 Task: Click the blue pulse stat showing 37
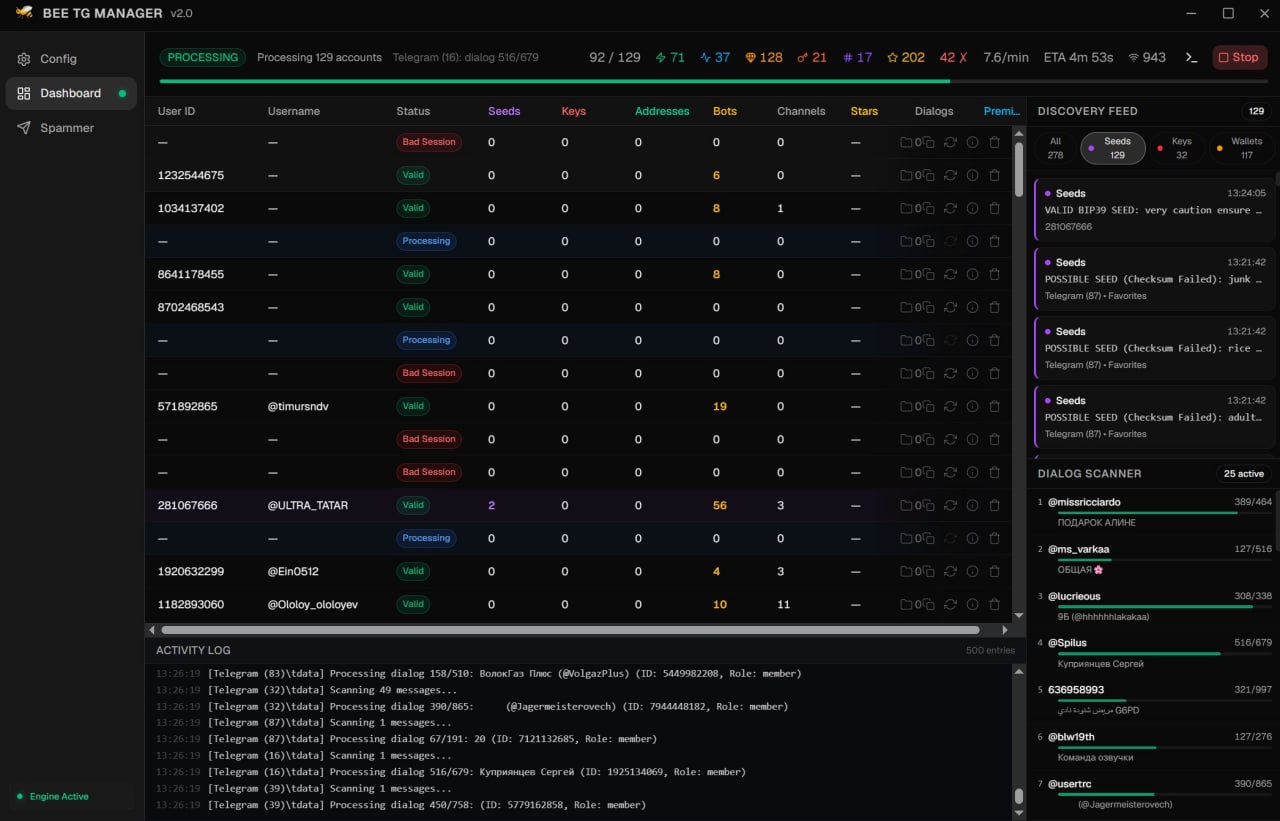[x=715, y=57]
